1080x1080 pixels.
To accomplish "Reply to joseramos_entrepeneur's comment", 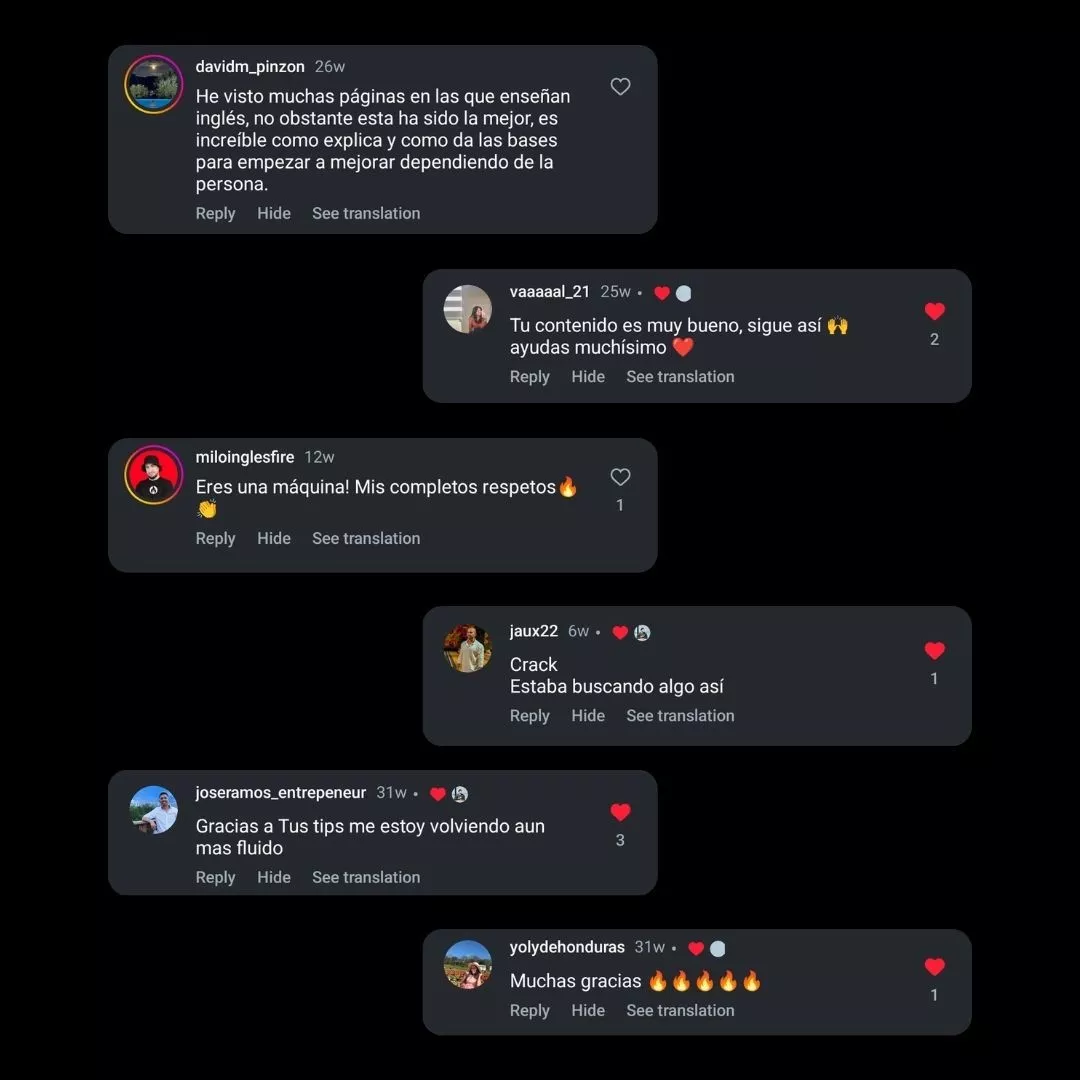I will [215, 878].
